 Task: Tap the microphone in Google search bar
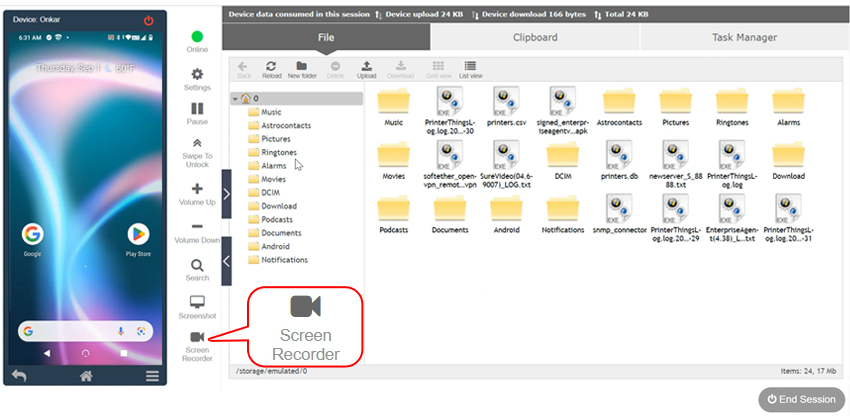pyautogui.click(x=121, y=331)
